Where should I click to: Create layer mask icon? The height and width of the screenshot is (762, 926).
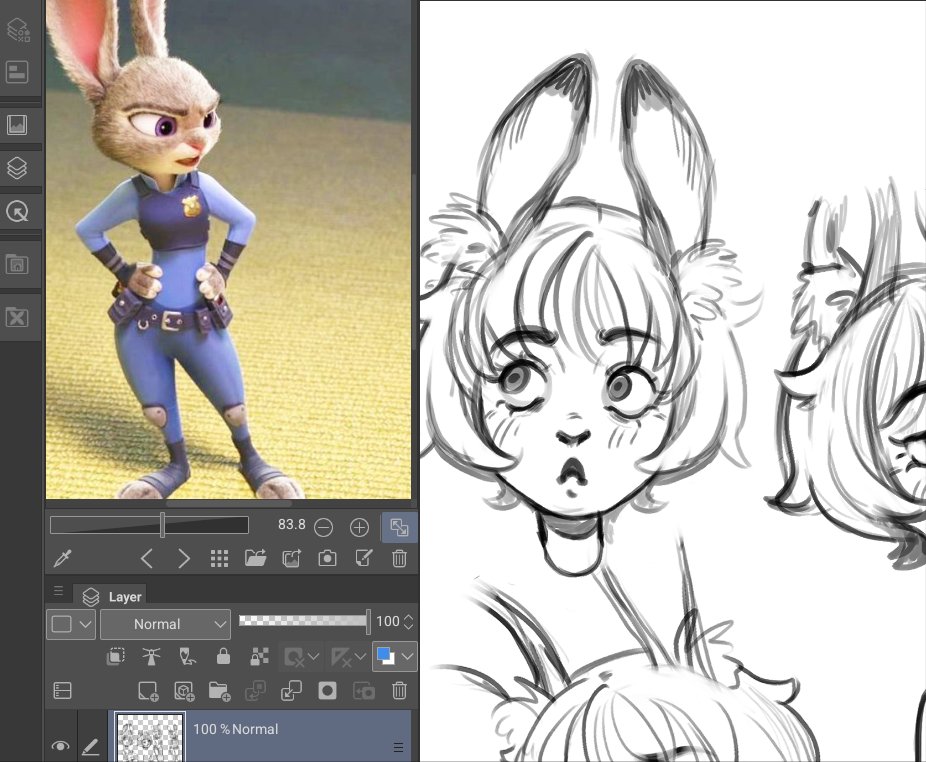[327, 691]
